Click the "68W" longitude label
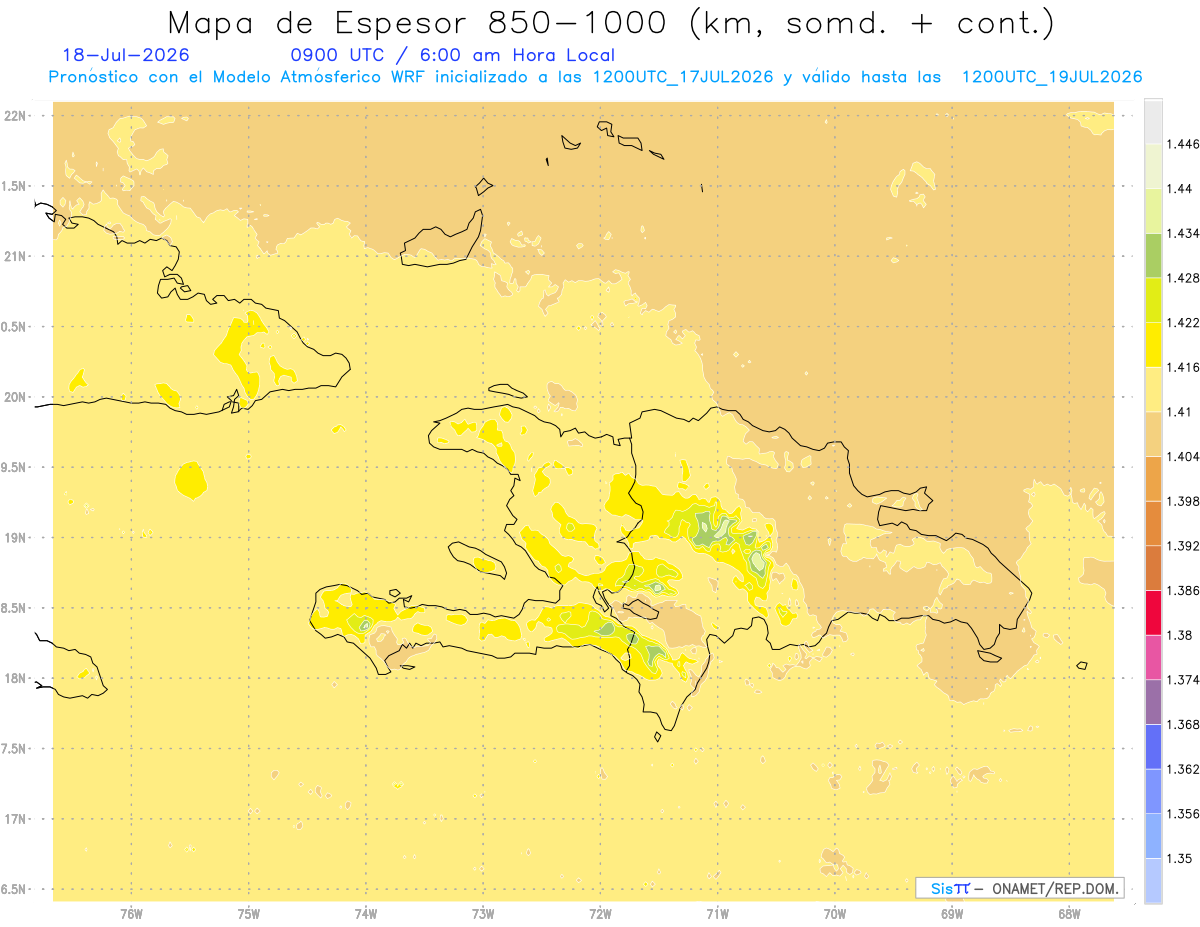The height and width of the screenshot is (927, 1200). (1069, 914)
